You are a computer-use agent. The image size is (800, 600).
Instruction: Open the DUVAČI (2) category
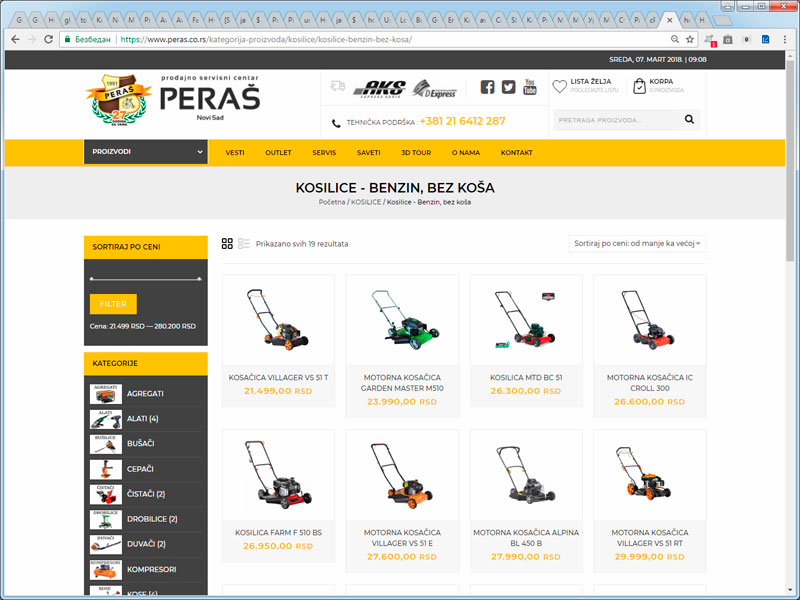coord(146,544)
